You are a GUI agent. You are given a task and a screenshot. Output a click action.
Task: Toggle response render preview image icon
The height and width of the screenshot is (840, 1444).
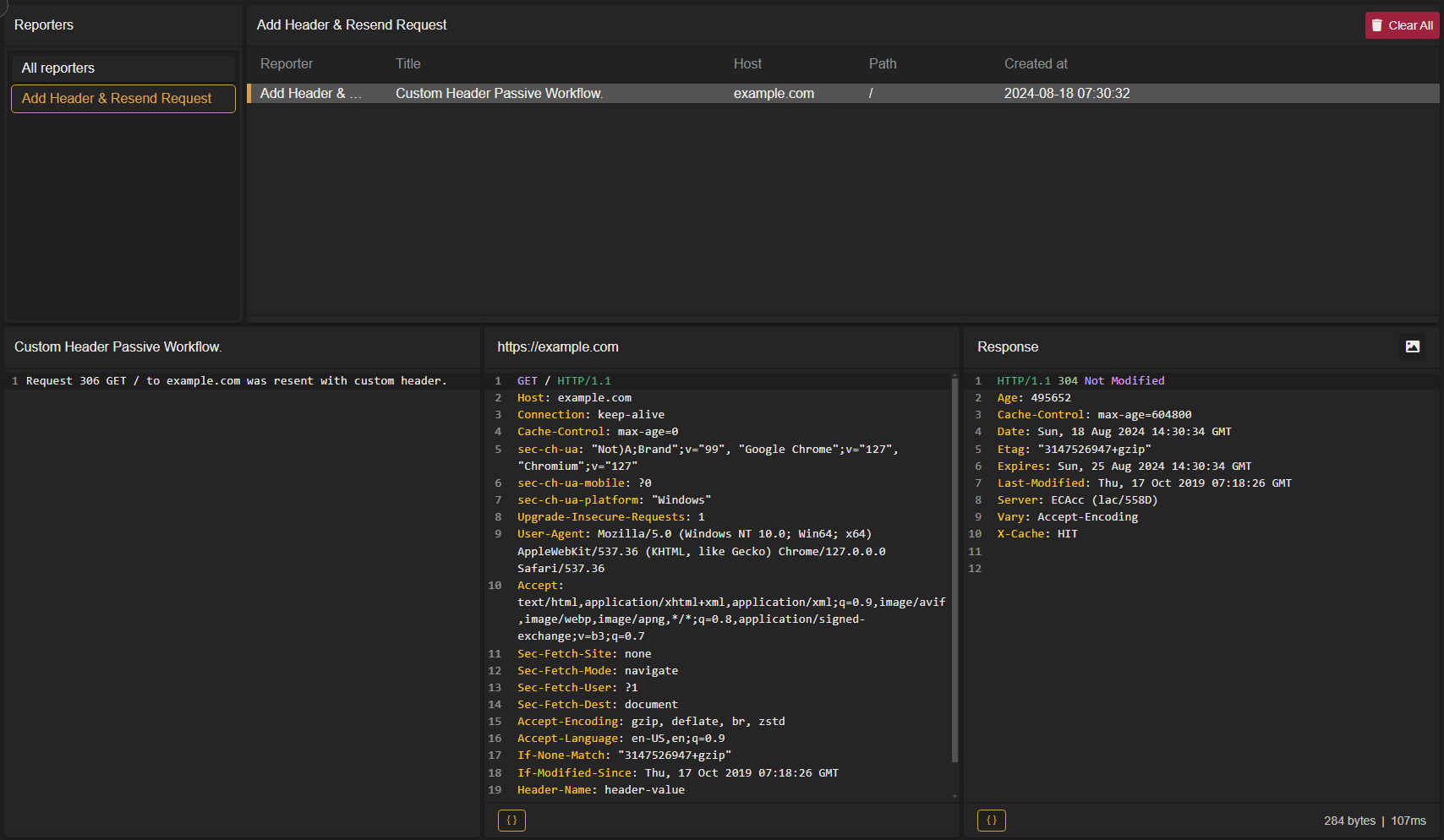click(x=1412, y=346)
